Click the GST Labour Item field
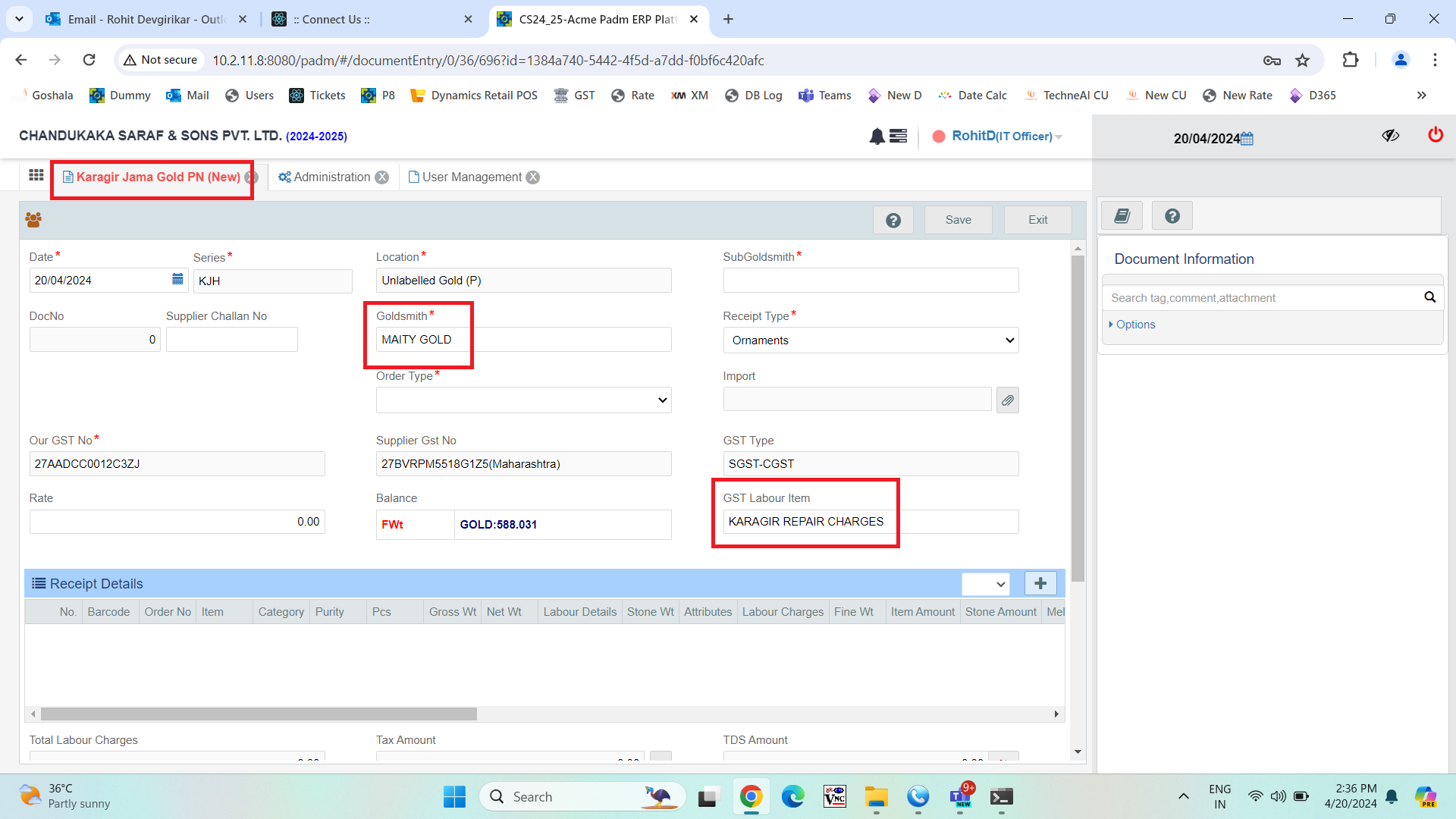1456x819 pixels. point(871,522)
